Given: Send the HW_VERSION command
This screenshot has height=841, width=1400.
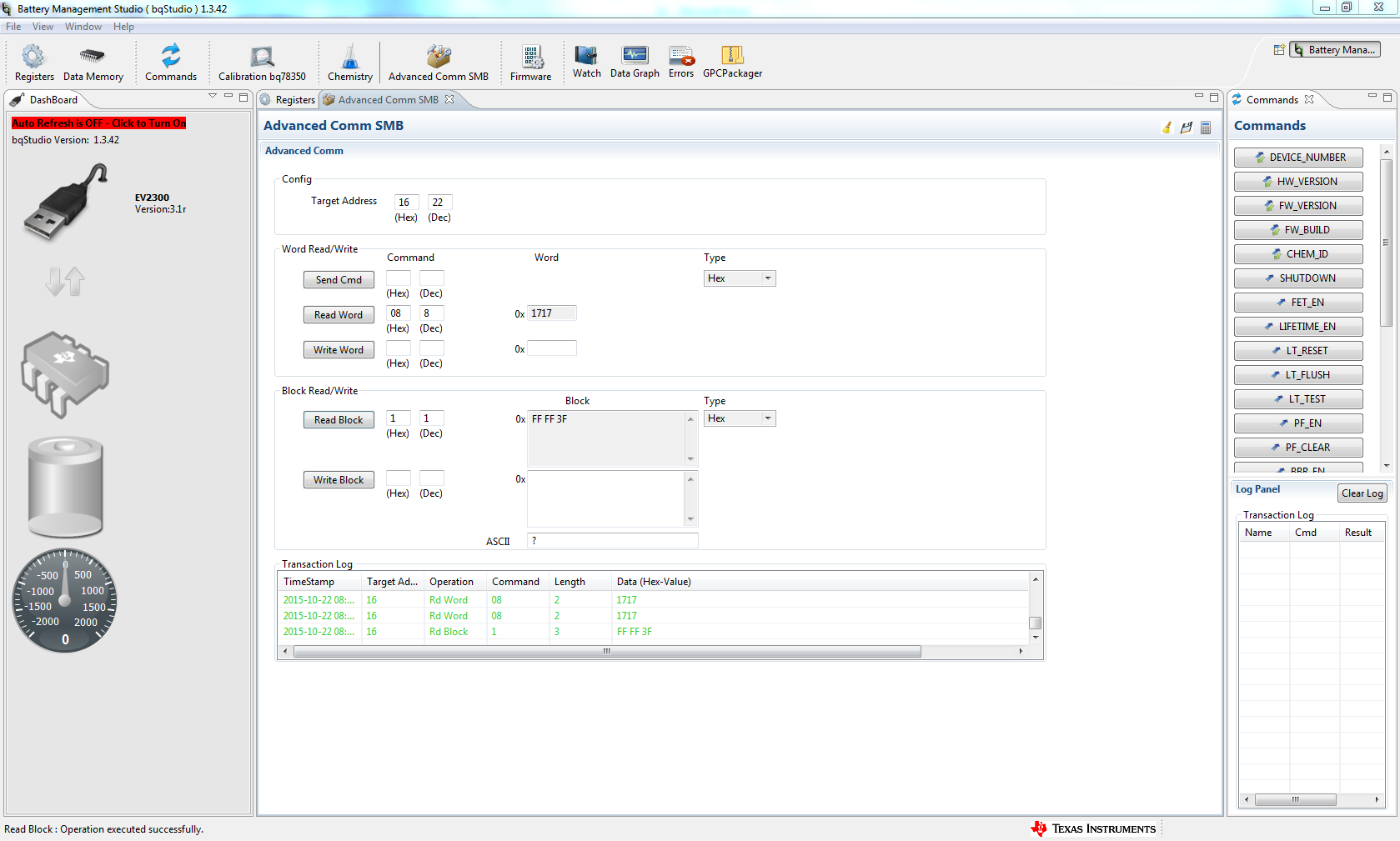Looking at the screenshot, I should pyautogui.click(x=1298, y=181).
